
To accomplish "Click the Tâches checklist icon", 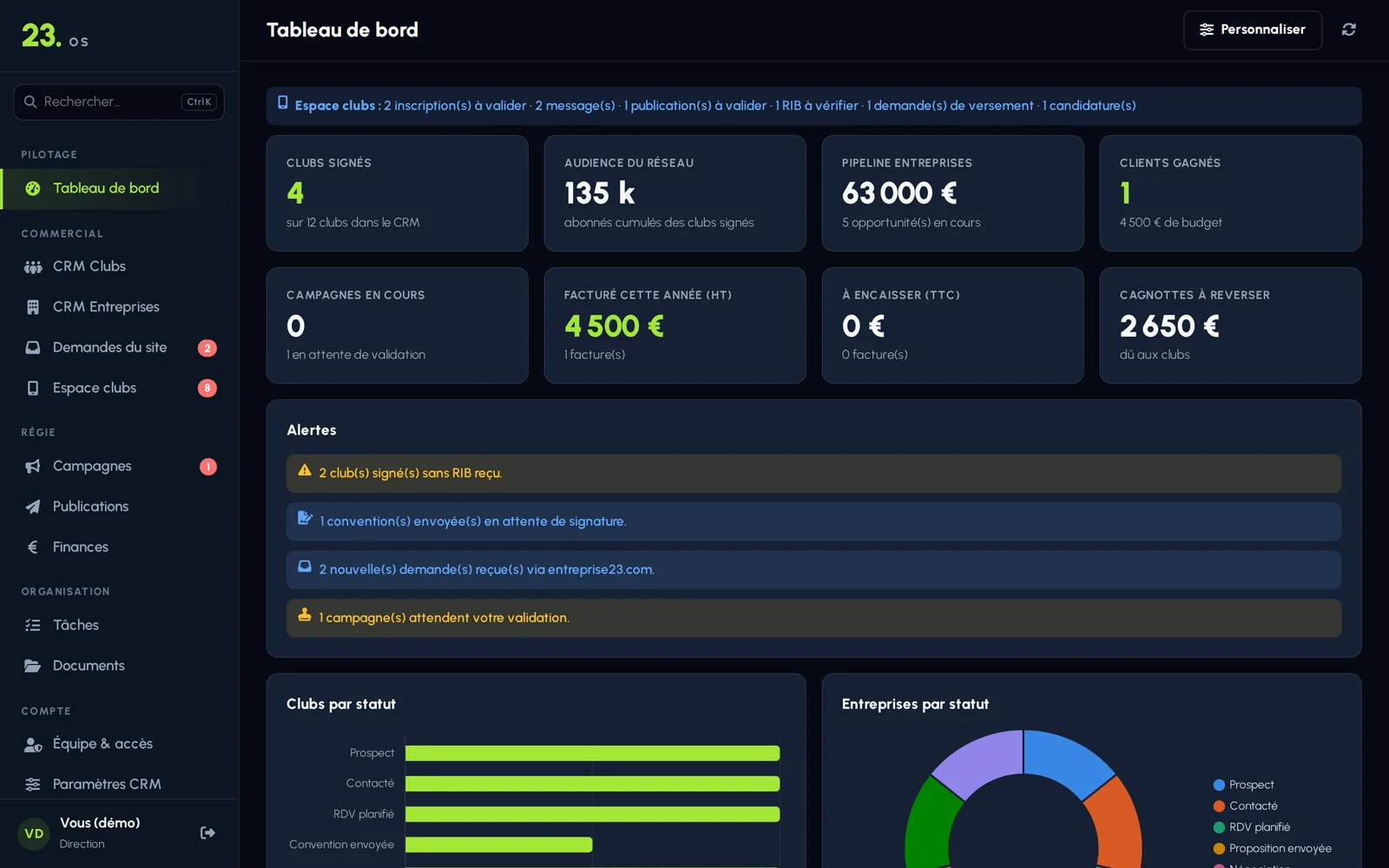I will pyautogui.click(x=33, y=625).
